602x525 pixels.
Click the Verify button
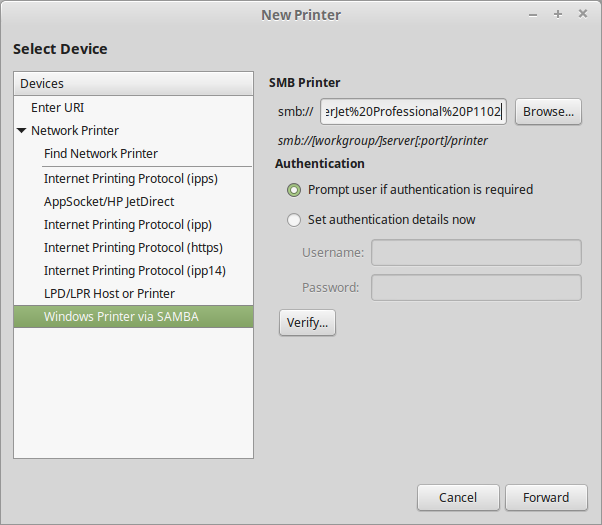[308, 322]
